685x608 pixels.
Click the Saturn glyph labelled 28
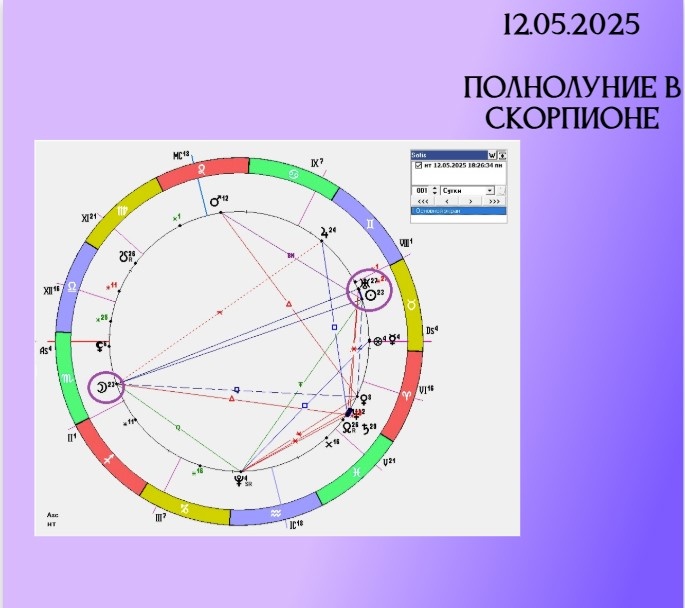[365, 429]
